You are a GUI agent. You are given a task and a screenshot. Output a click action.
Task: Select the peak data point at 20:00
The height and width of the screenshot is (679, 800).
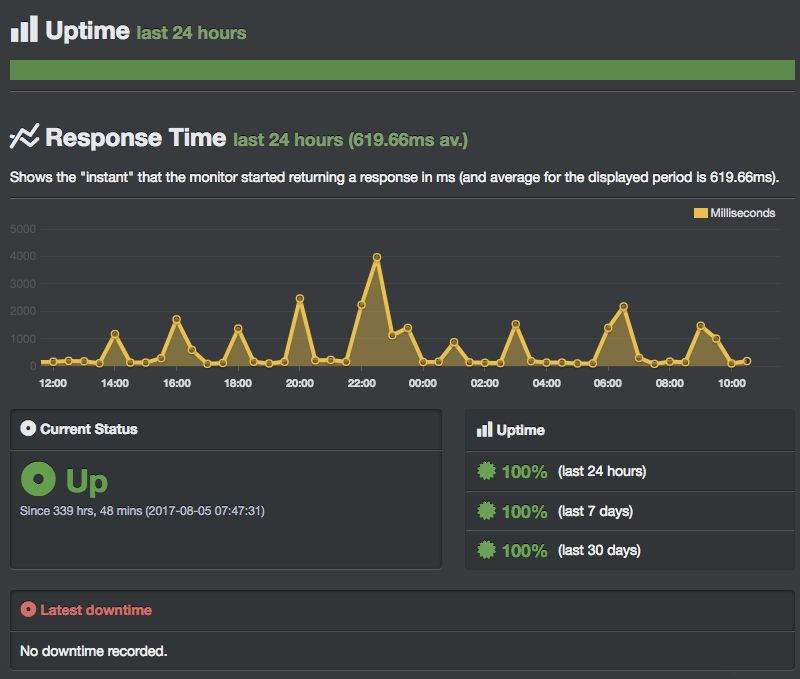click(300, 298)
